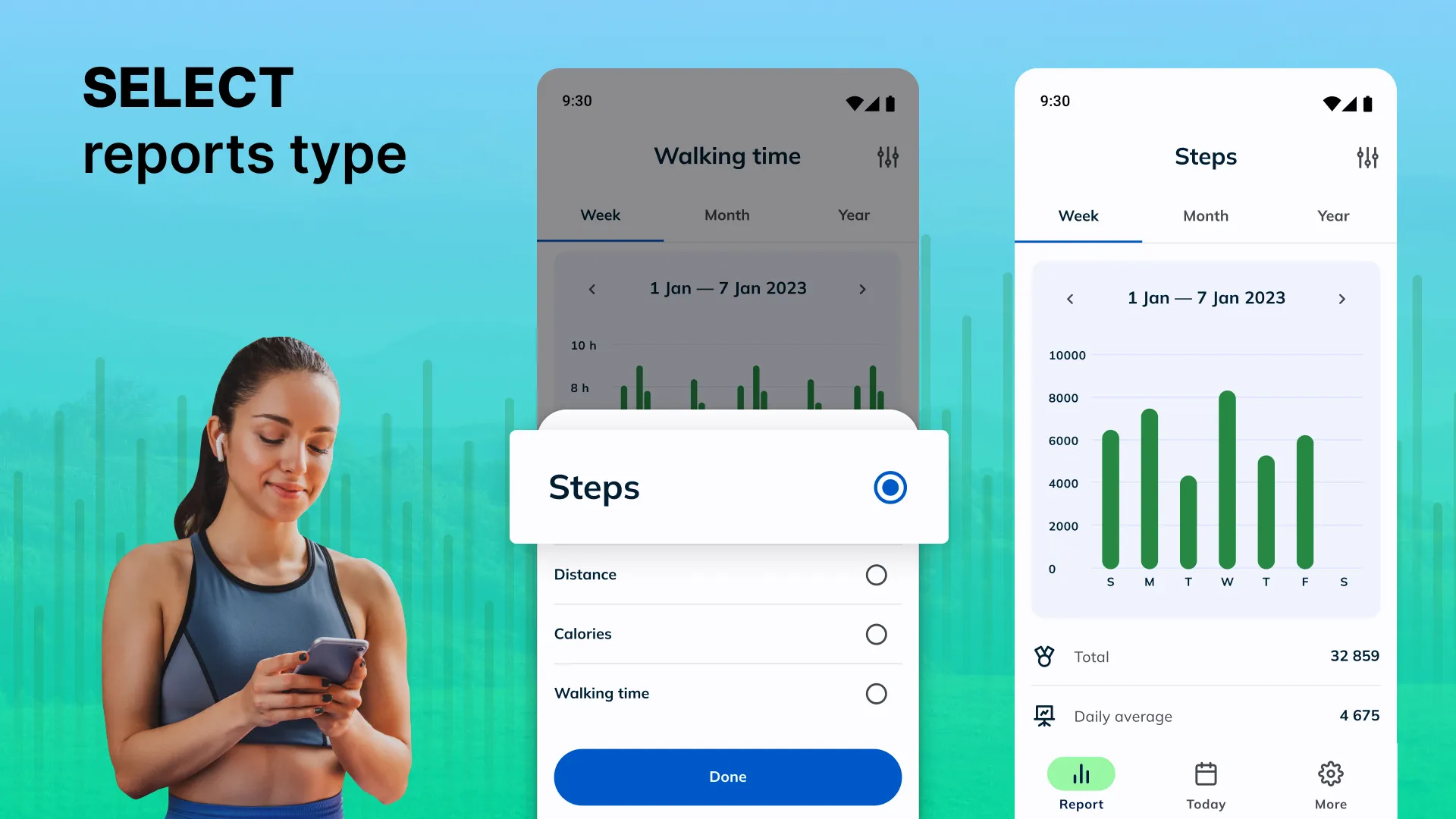1456x819 pixels.
Task: Click the total steps medal icon
Action: [x=1043, y=656]
